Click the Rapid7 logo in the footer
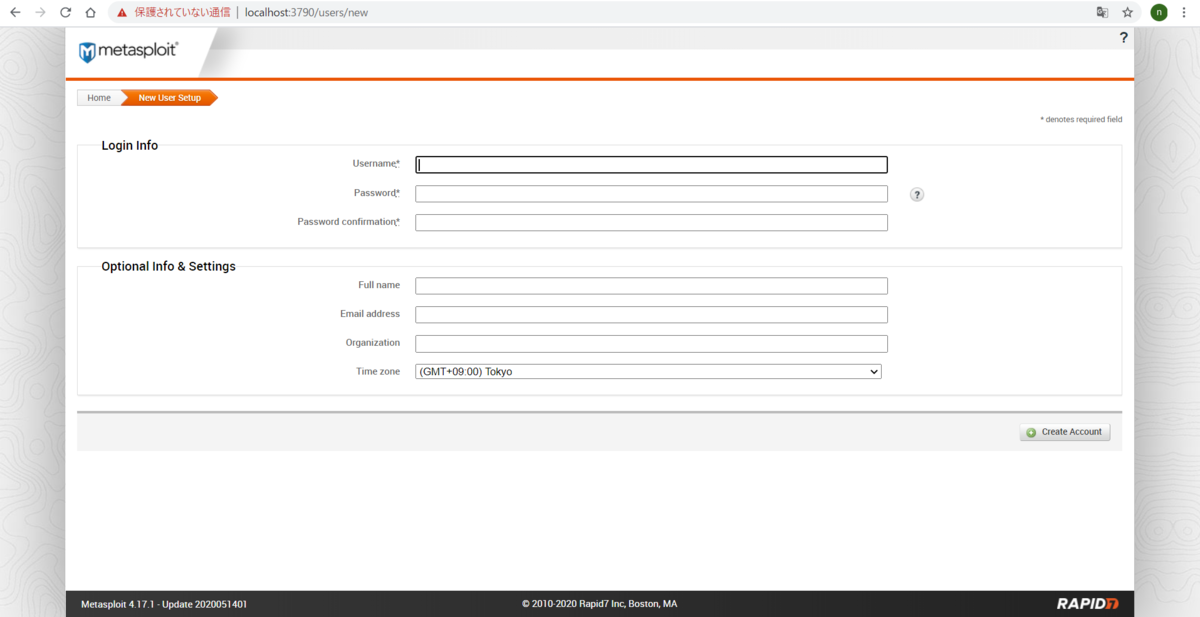Image resolution: width=1200 pixels, height=617 pixels. point(1087,604)
